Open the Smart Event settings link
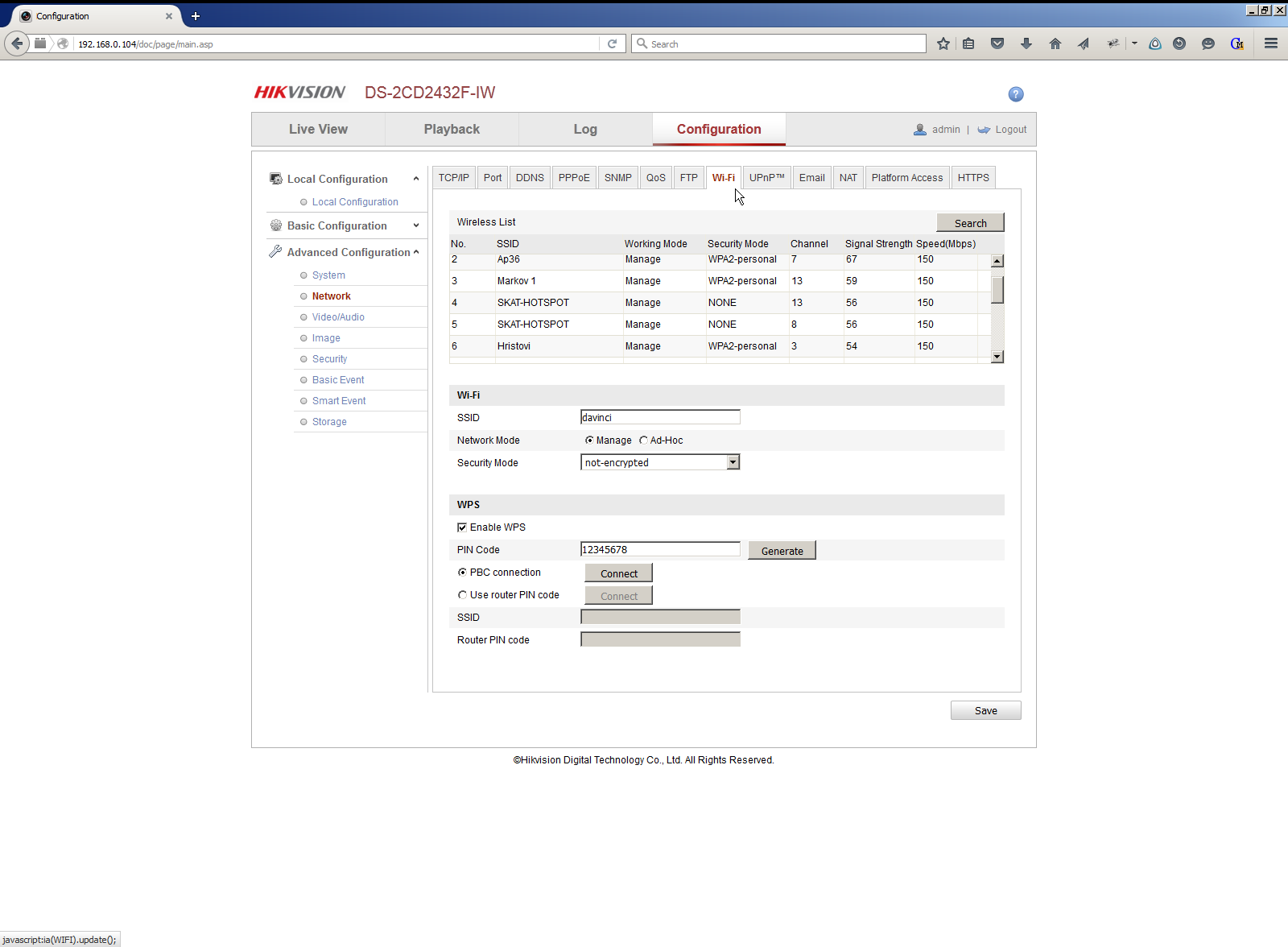 [339, 401]
